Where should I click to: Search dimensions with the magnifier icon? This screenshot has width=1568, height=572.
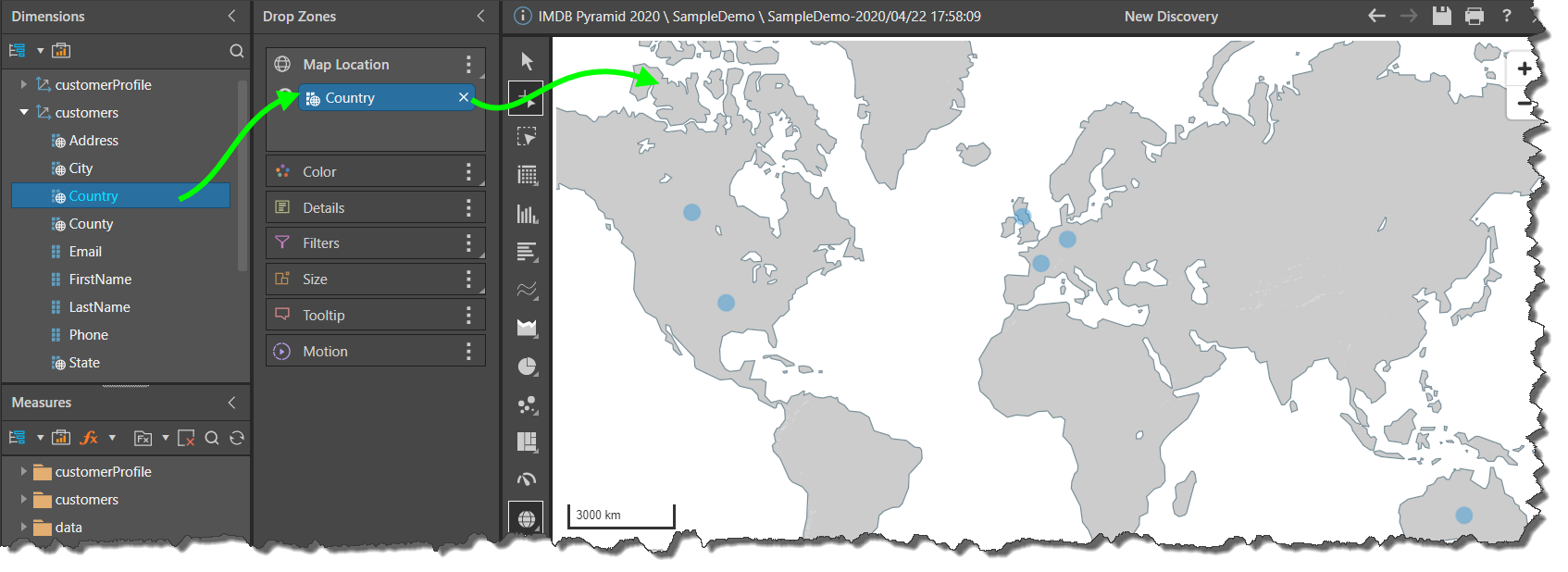[237, 51]
